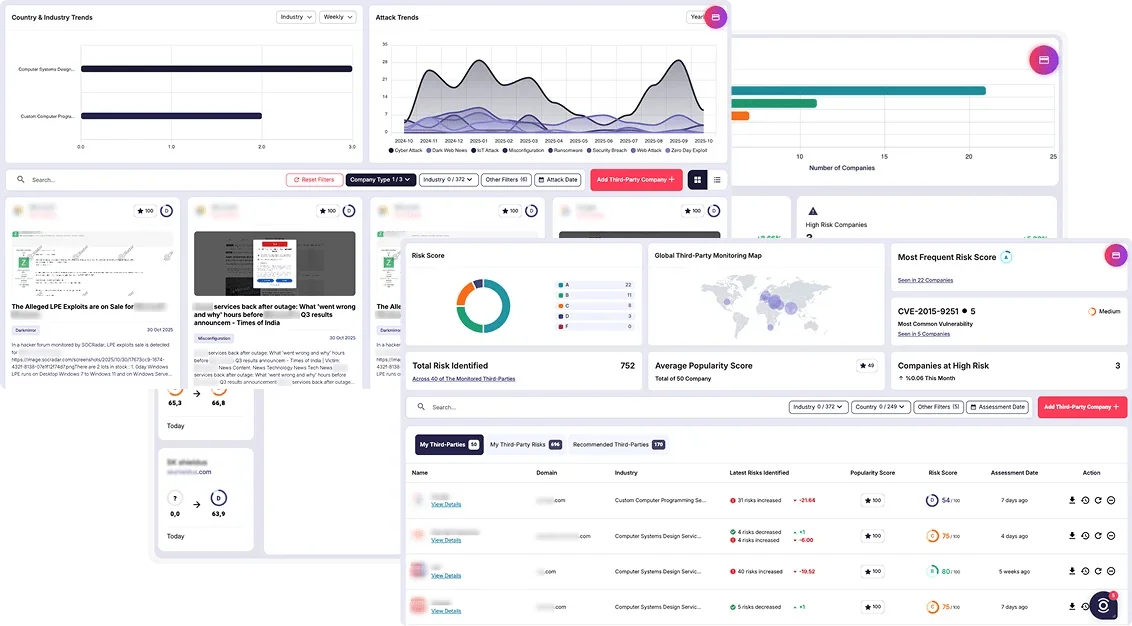Open the Assessment Date picker

point(998,407)
